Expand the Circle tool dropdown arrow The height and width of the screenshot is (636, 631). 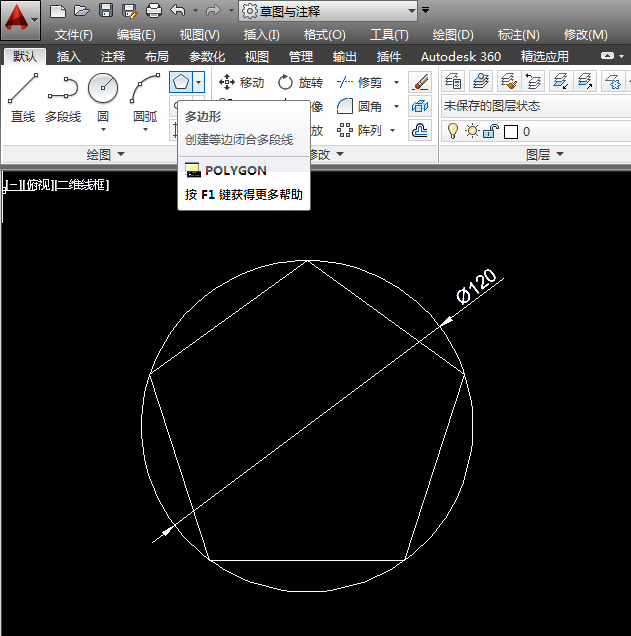tap(103, 130)
